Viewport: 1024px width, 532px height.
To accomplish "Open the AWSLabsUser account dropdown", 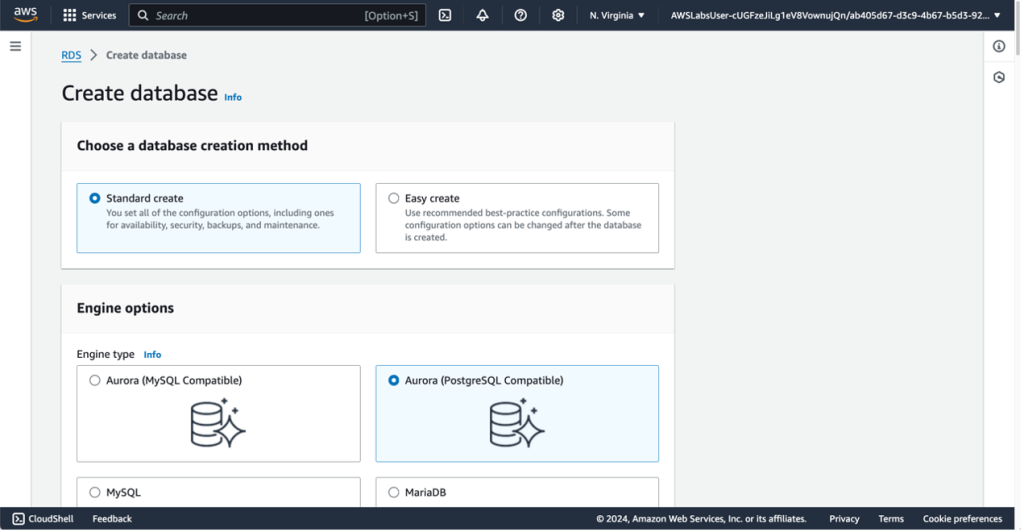I will pyautogui.click(x=835, y=15).
